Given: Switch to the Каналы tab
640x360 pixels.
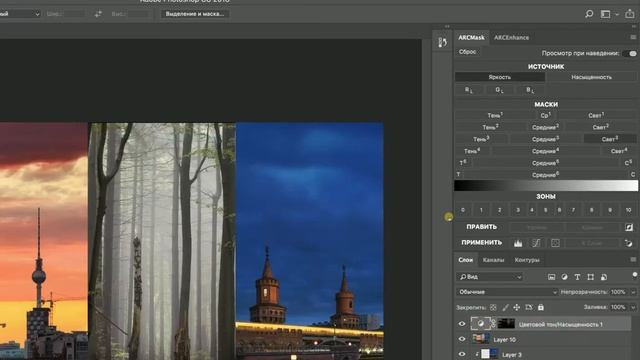Looking at the screenshot, I should (493, 260).
